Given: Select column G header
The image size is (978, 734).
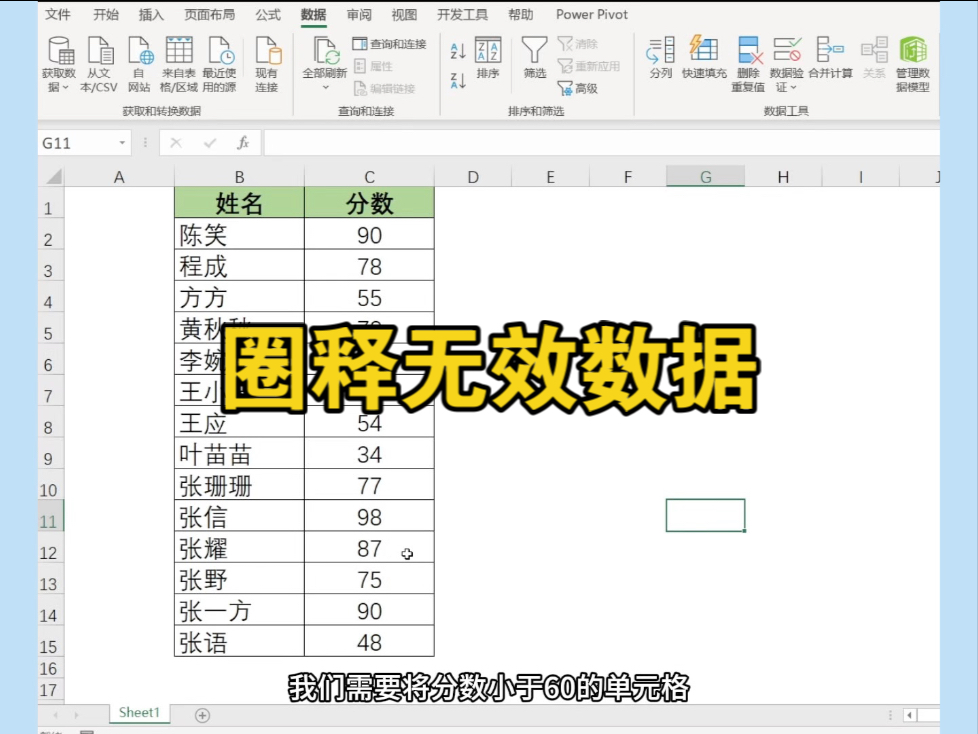Looking at the screenshot, I should (x=705, y=177).
